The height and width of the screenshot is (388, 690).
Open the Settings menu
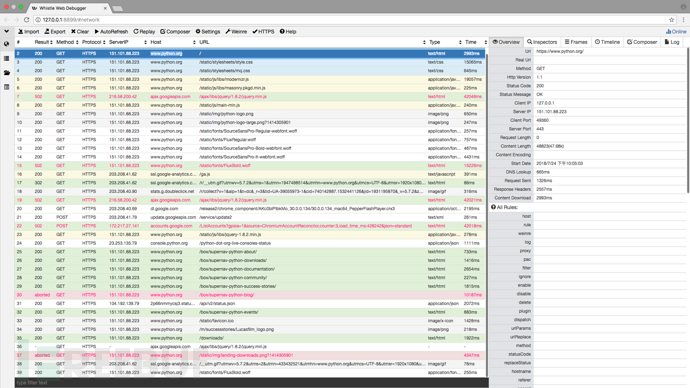(x=208, y=32)
